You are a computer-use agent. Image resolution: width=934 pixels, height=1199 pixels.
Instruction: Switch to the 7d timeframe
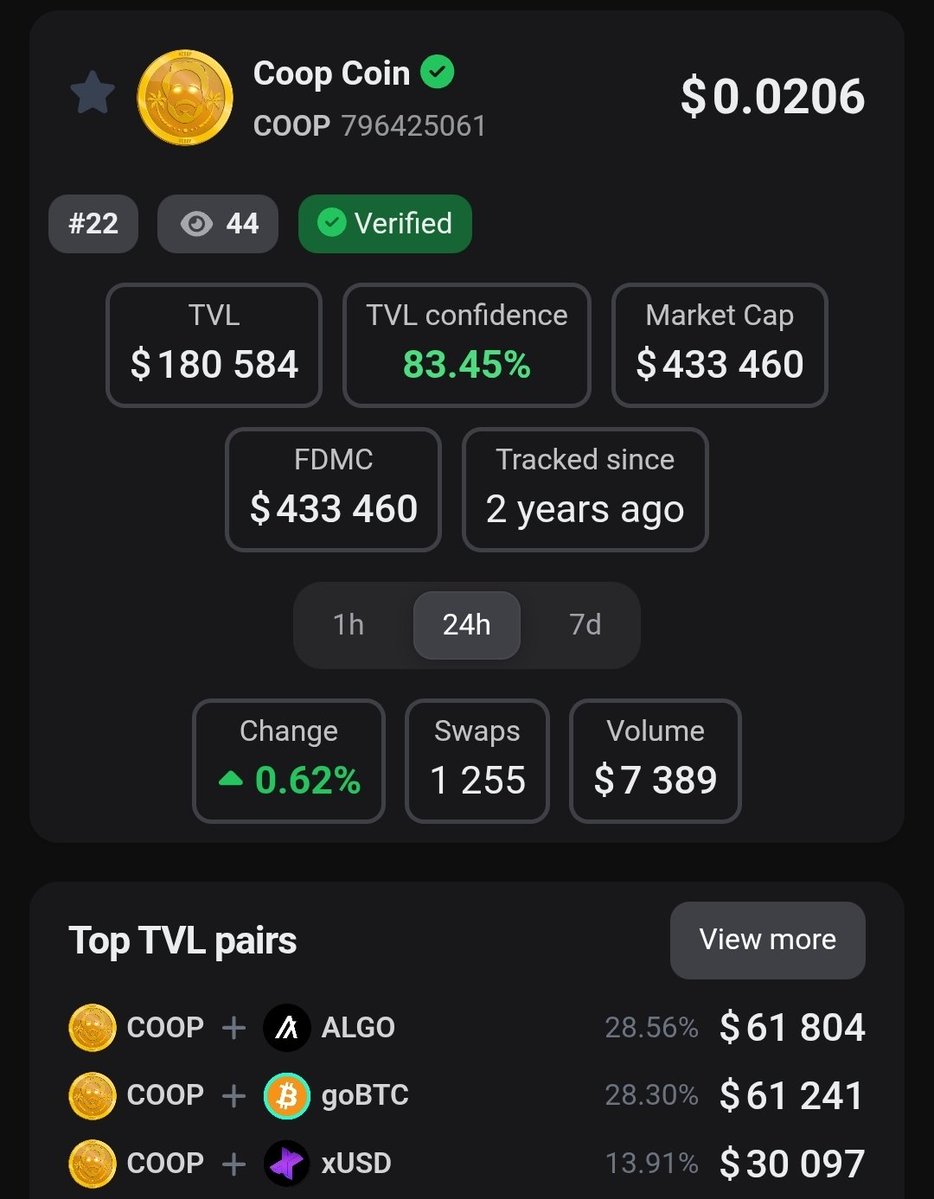pos(585,625)
